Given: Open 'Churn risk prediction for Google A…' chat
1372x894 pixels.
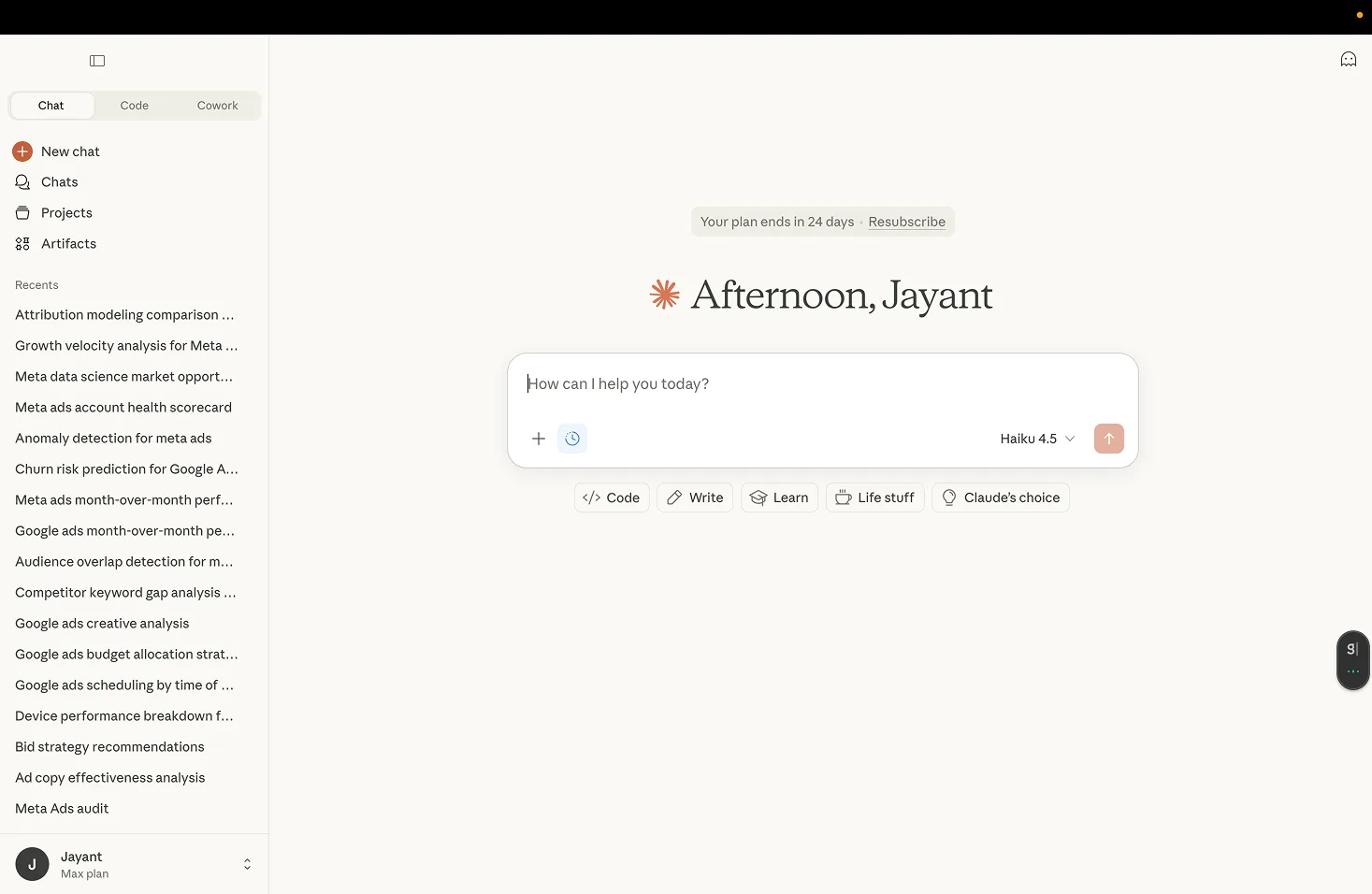Looking at the screenshot, I should 126,469.
